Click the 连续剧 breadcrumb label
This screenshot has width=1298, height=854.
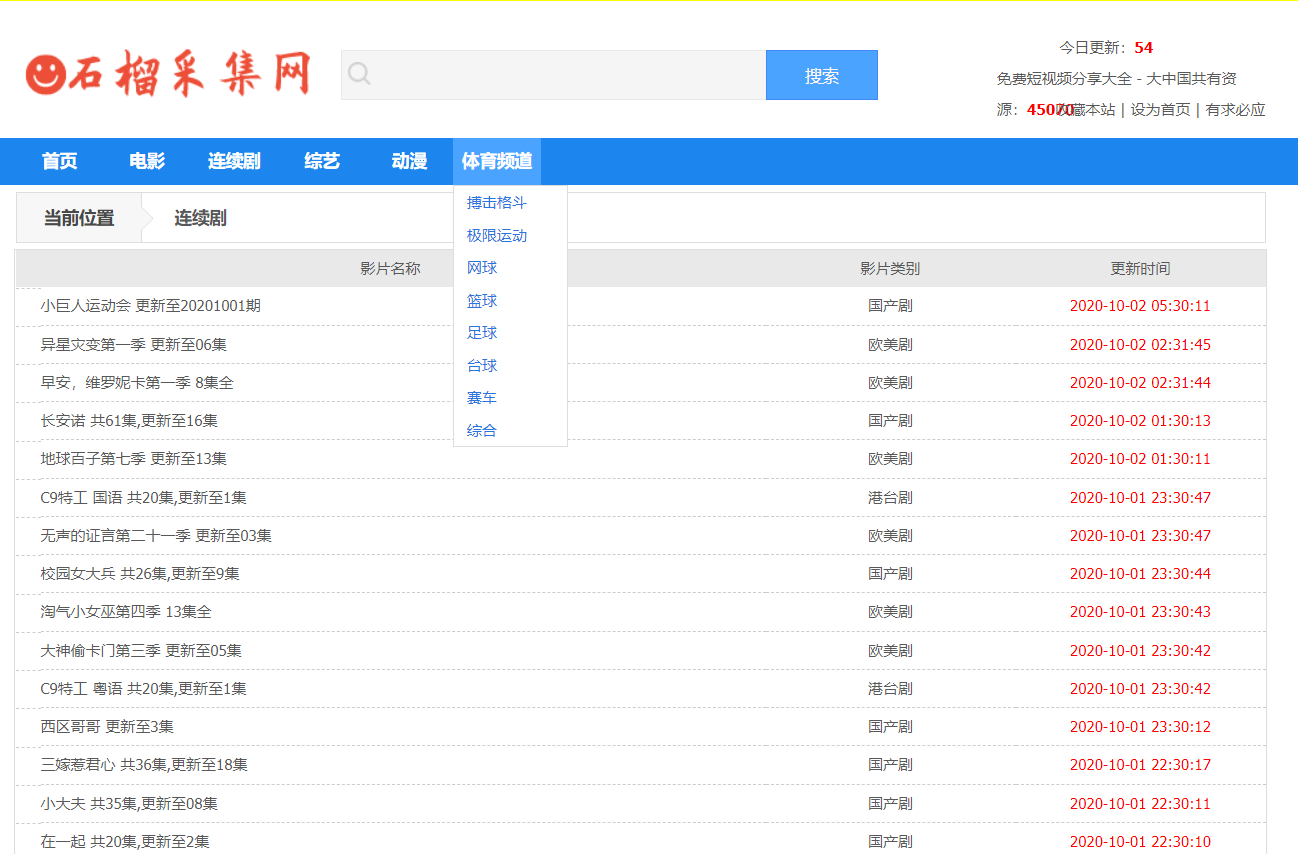(x=199, y=217)
